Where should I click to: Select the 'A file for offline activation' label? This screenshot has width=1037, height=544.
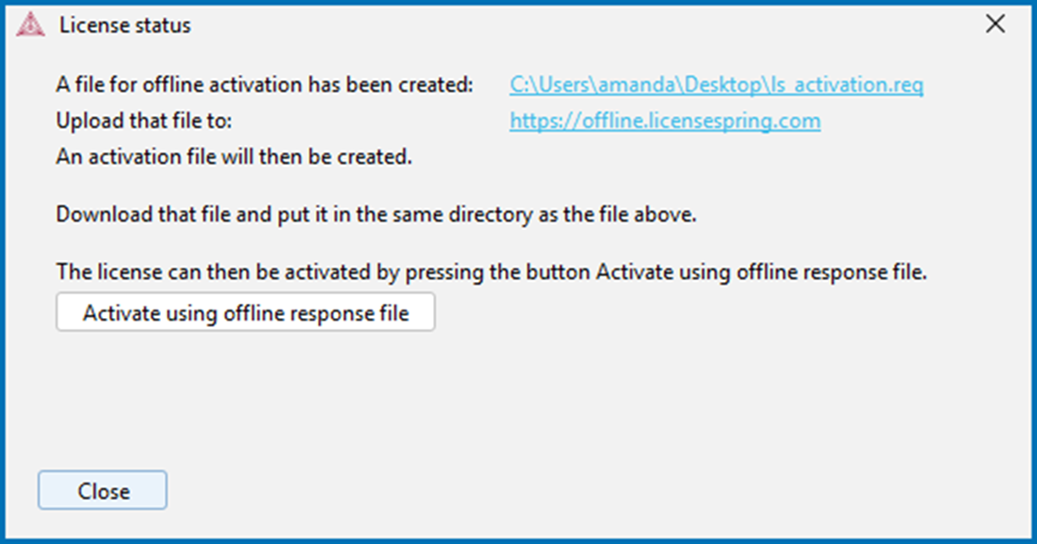[x=265, y=85]
